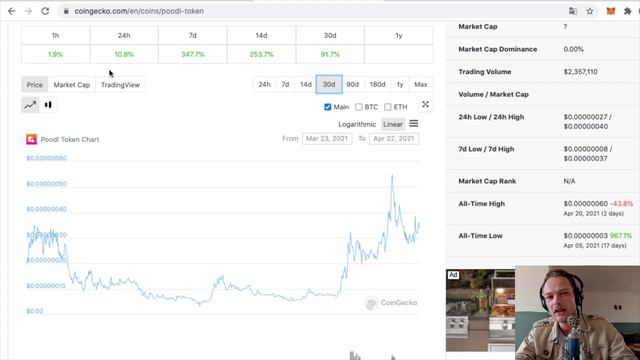Click the All-Time High row label
The image size is (640, 360).
(x=482, y=204)
